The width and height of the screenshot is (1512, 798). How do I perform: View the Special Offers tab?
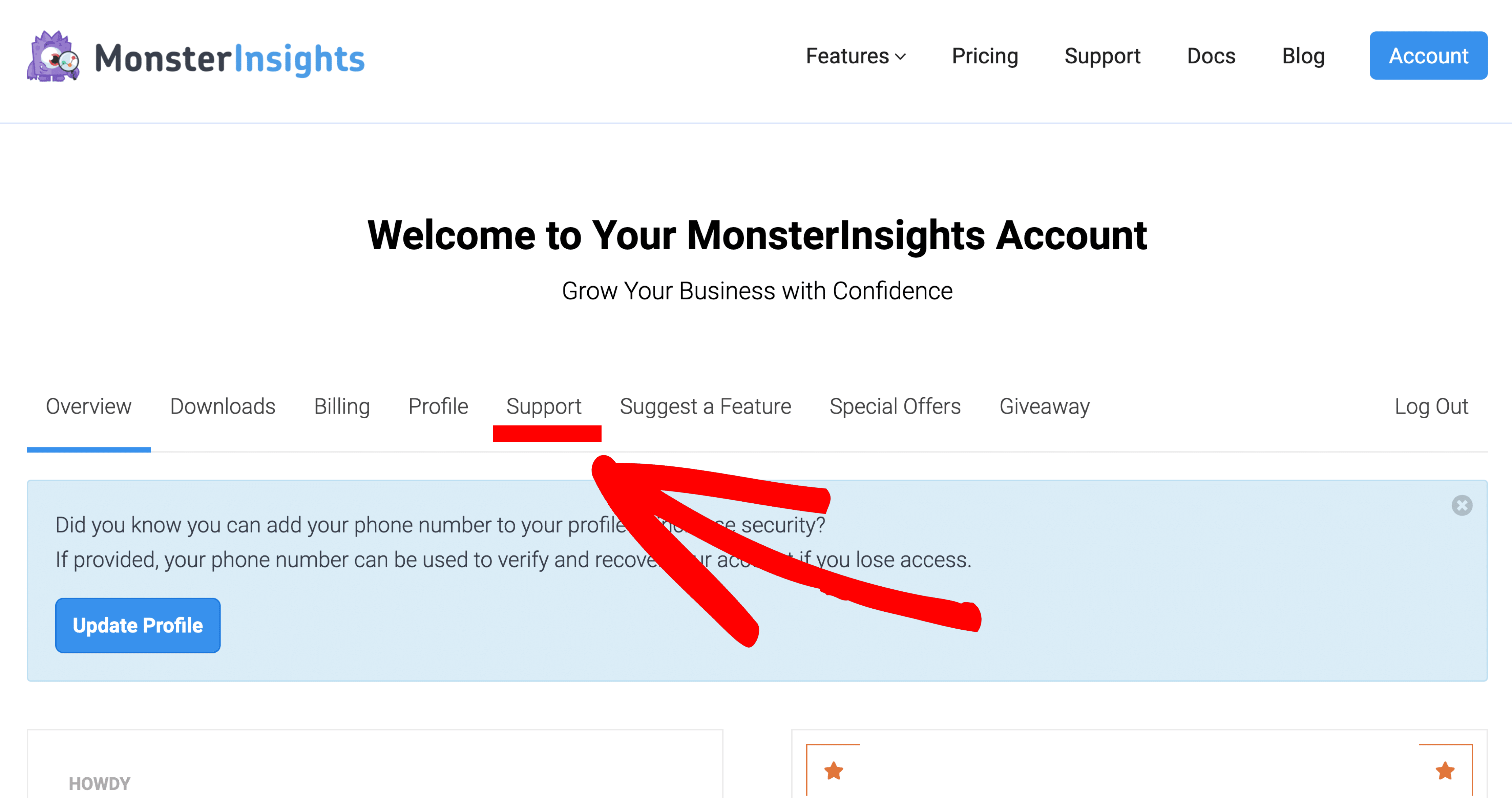point(895,407)
